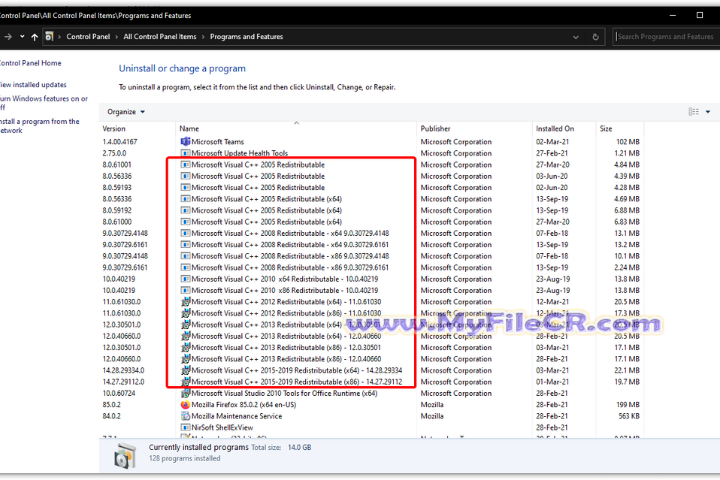Screen dimensions: 720x480
Task: Click the change view icon in the toolbar
Action: (693, 112)
